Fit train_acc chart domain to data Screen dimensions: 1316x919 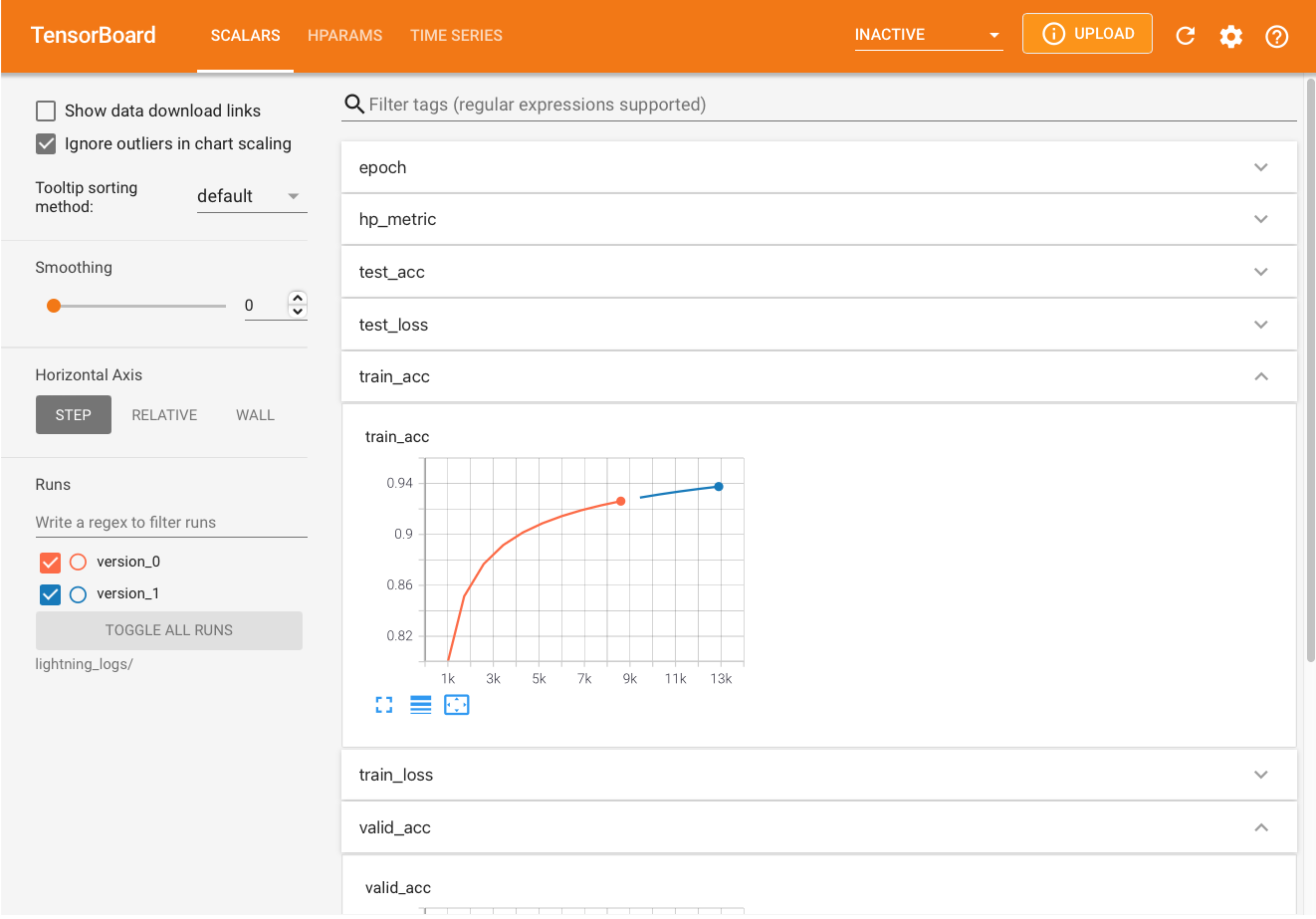[x=457, y=705]
